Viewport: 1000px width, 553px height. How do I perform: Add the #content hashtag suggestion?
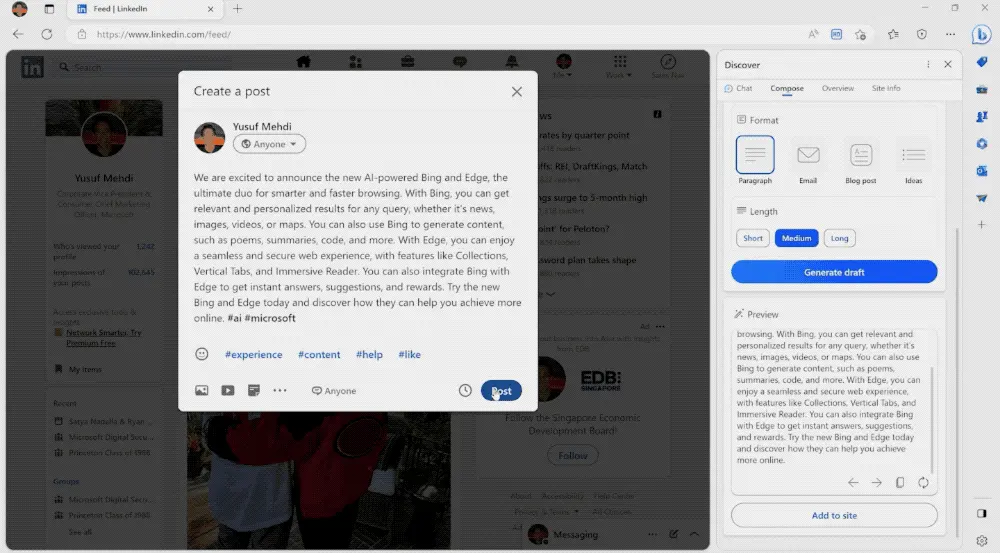[x=319, y=355]
